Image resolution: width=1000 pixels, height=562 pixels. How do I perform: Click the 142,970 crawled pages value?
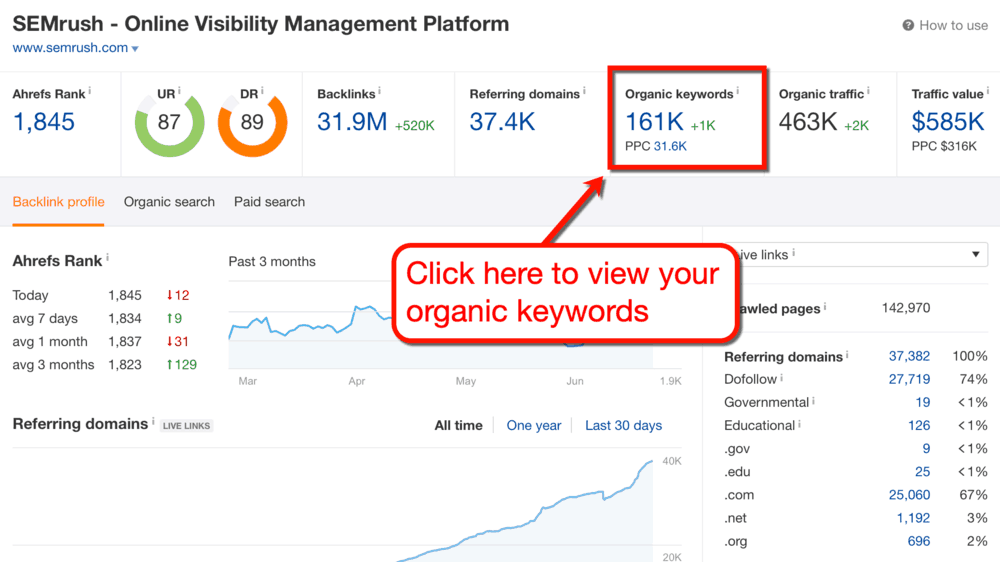click(x=906, y=308)
